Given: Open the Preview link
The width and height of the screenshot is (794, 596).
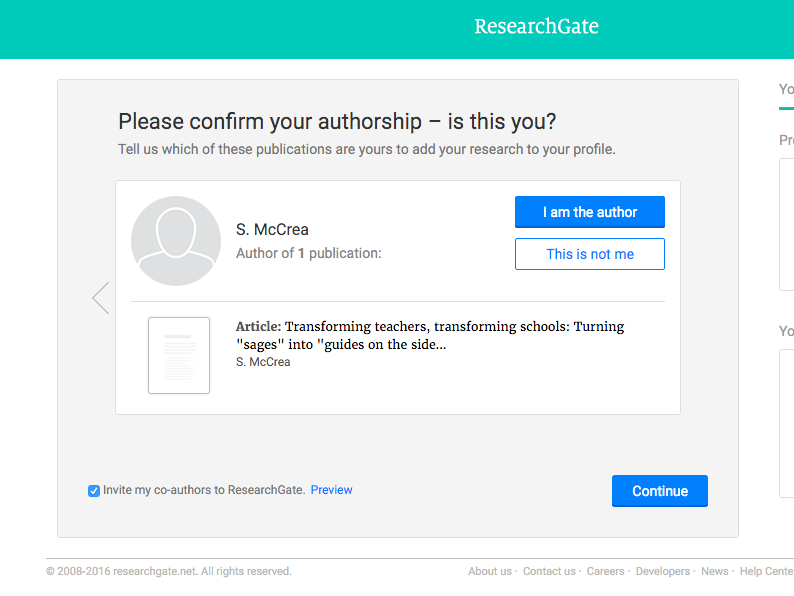Looking at the screenshot, I should tap(331, 490).
